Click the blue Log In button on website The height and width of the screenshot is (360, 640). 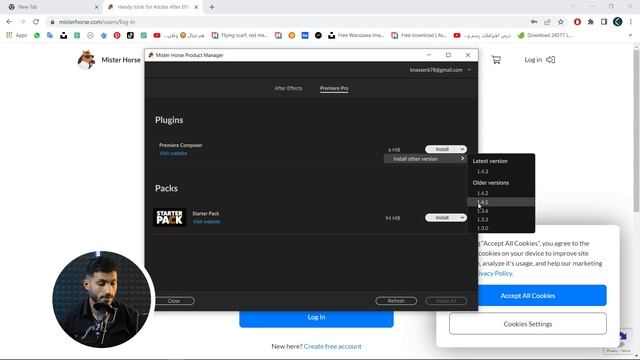coord(316,318)
